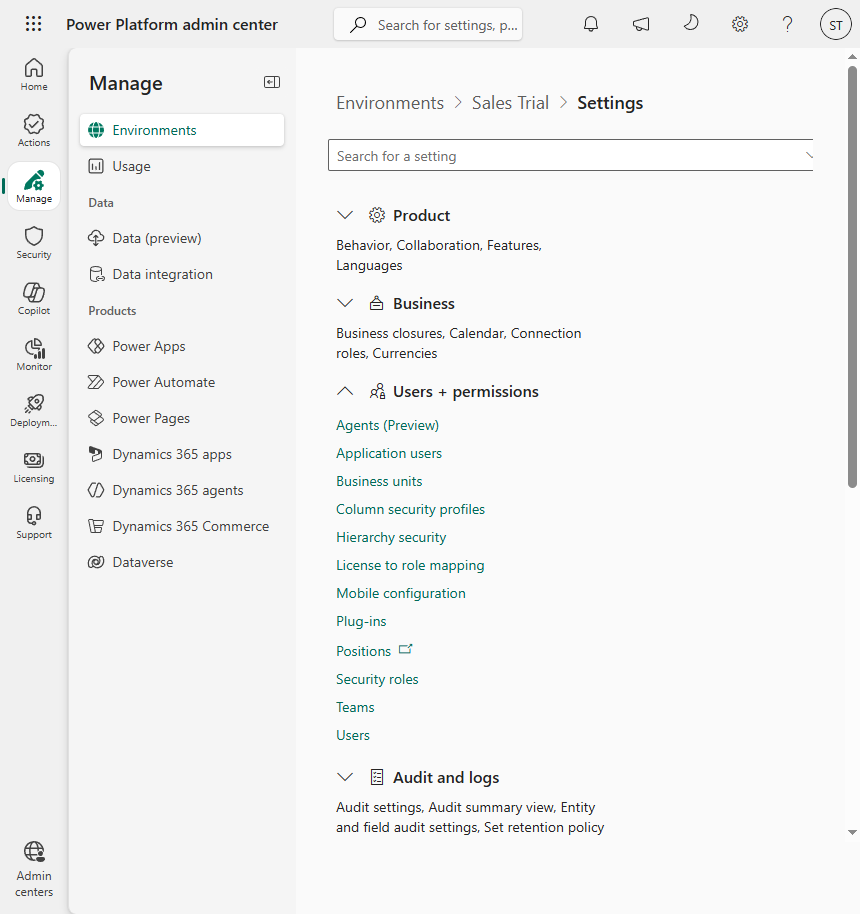Open Plug-ins link
The image size is (860, 914).
361,621
